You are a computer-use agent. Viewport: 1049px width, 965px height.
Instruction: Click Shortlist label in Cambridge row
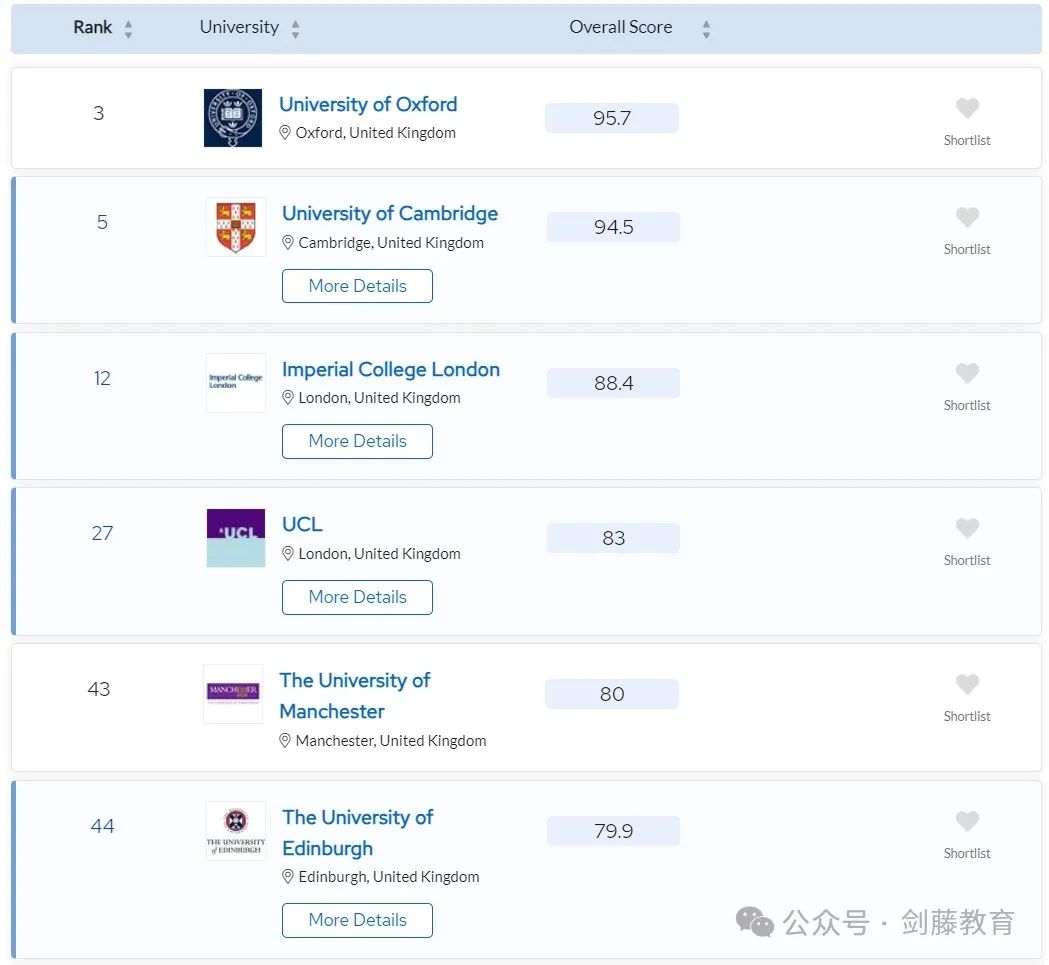click(967, 250)
